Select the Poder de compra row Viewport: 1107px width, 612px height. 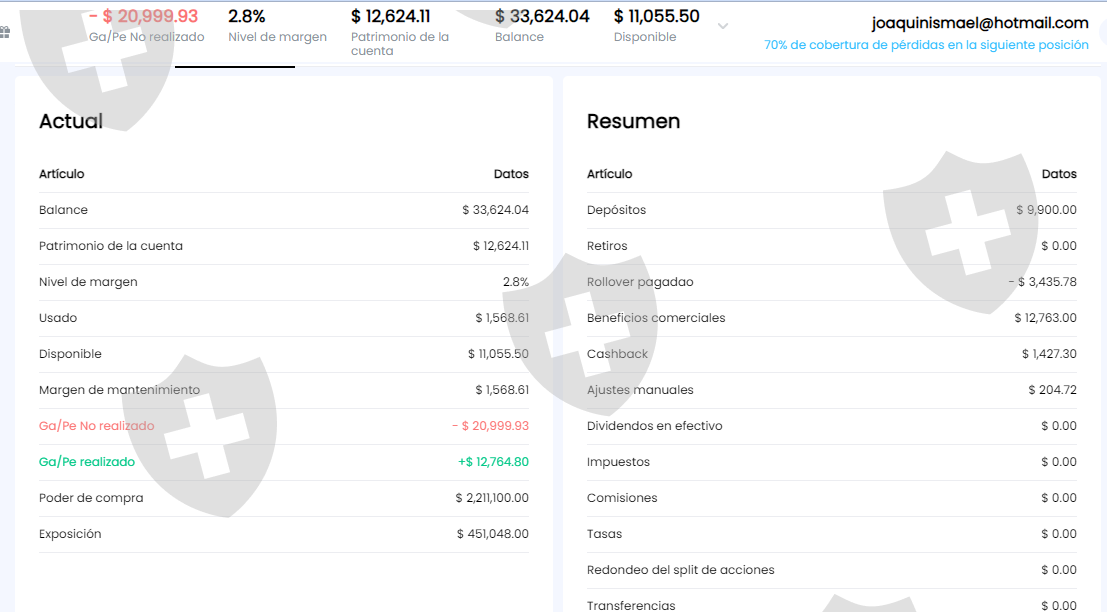pyautogui.click(x=284, y=498)
